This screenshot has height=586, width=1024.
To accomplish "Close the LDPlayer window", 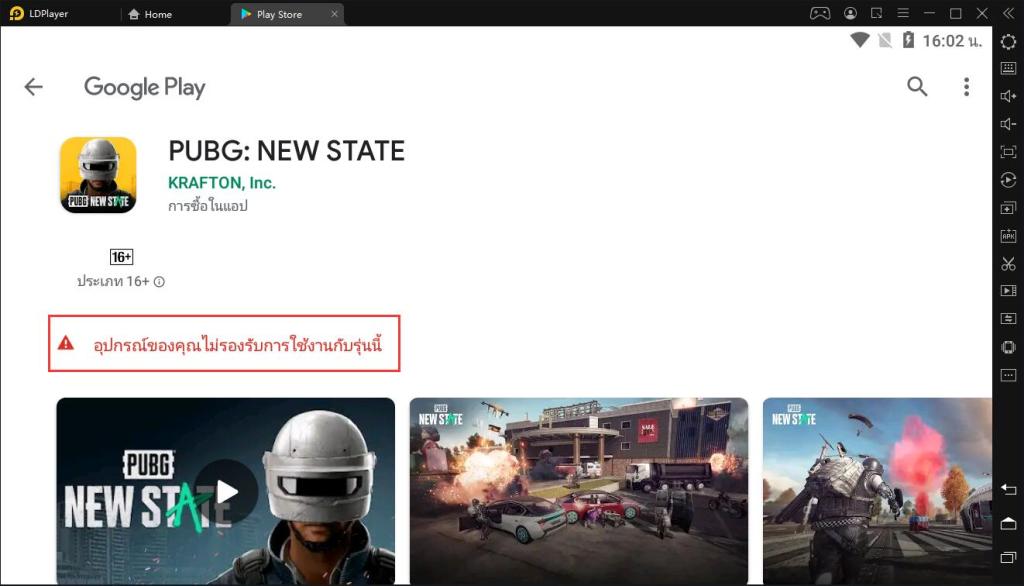I will click(982, 13).
